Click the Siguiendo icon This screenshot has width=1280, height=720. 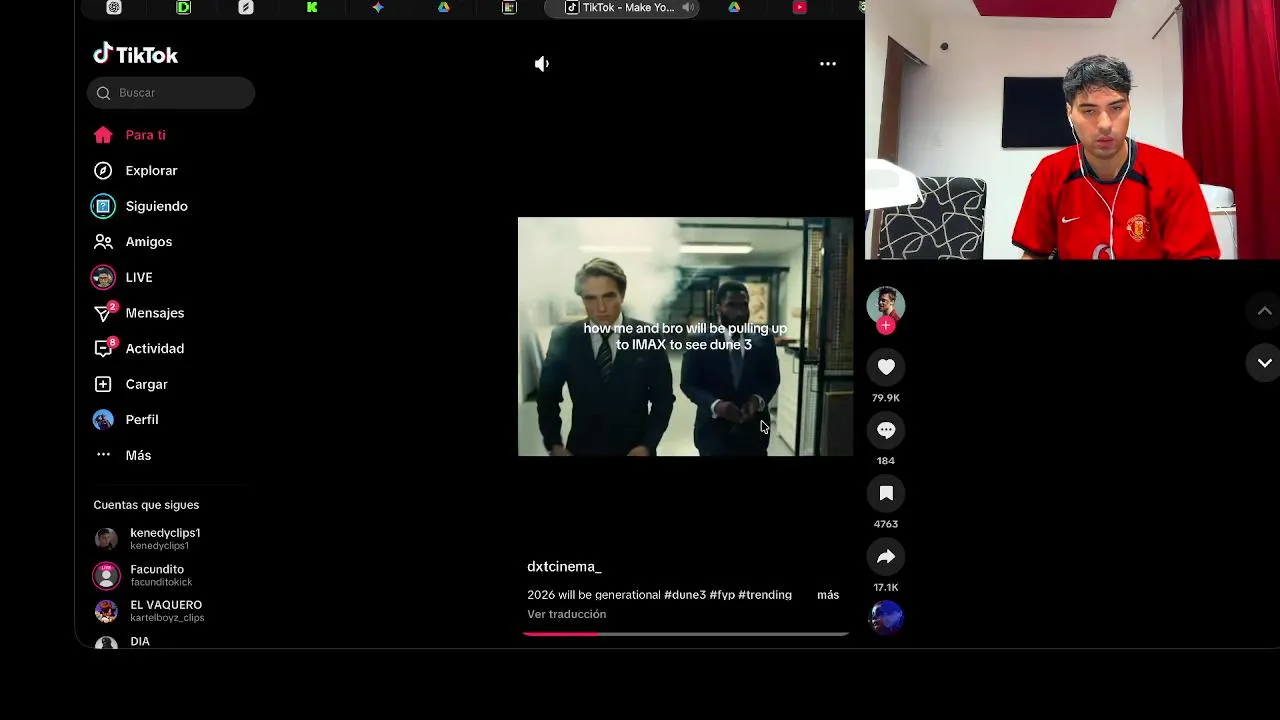click(x=103, y=206)
